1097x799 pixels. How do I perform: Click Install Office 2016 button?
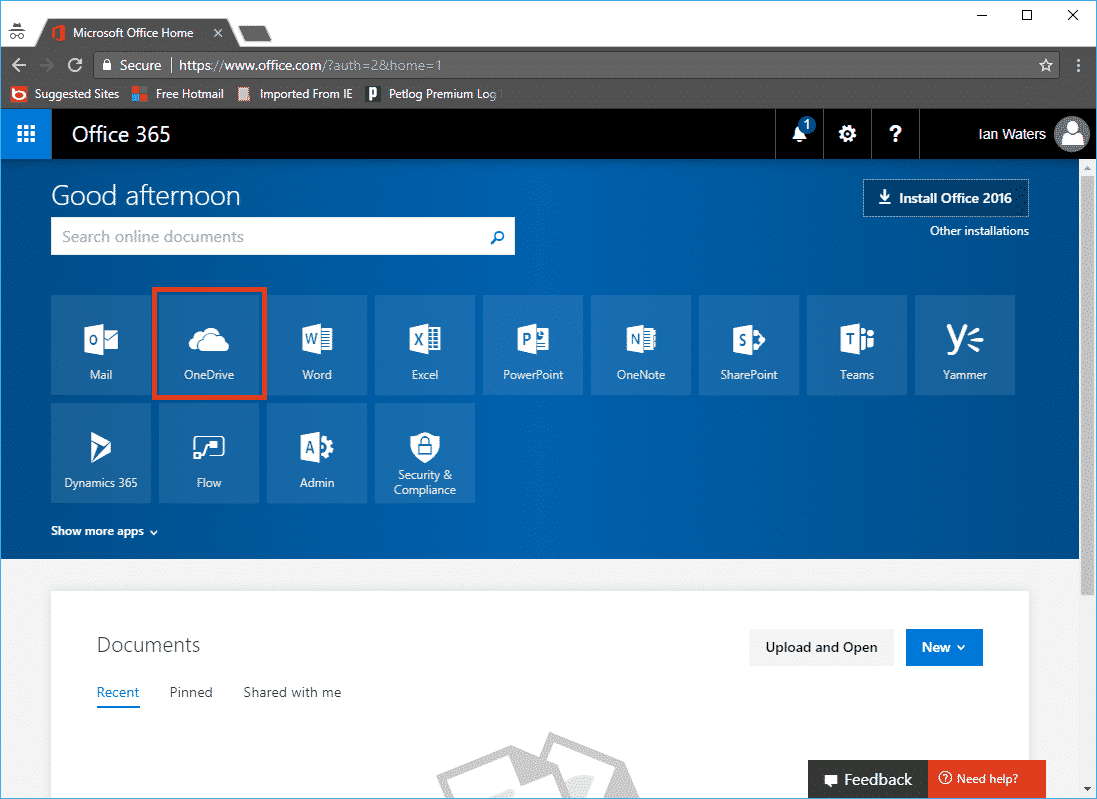(946, 198)
